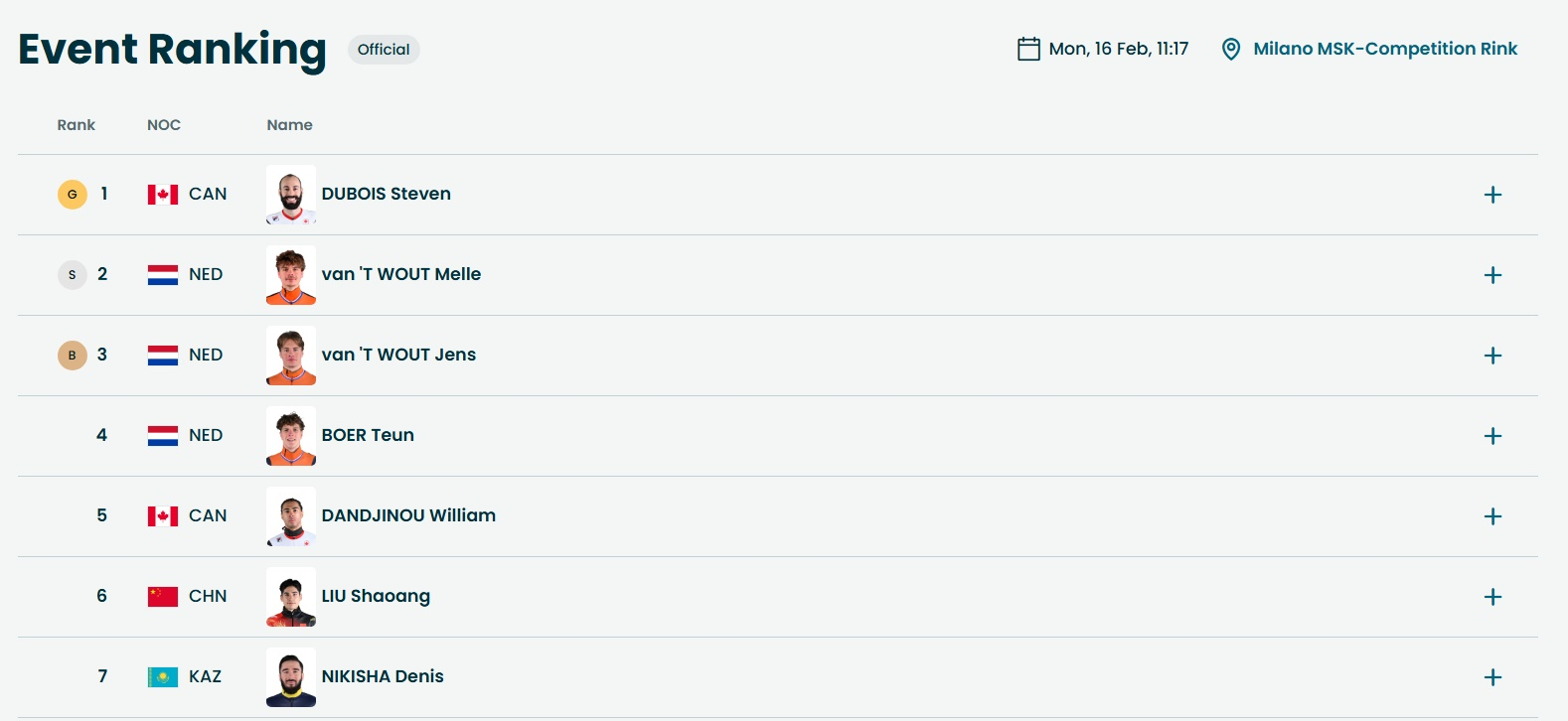
Task: Click the China flag icon
Action: pyautogui.click(x=163, y=596)
